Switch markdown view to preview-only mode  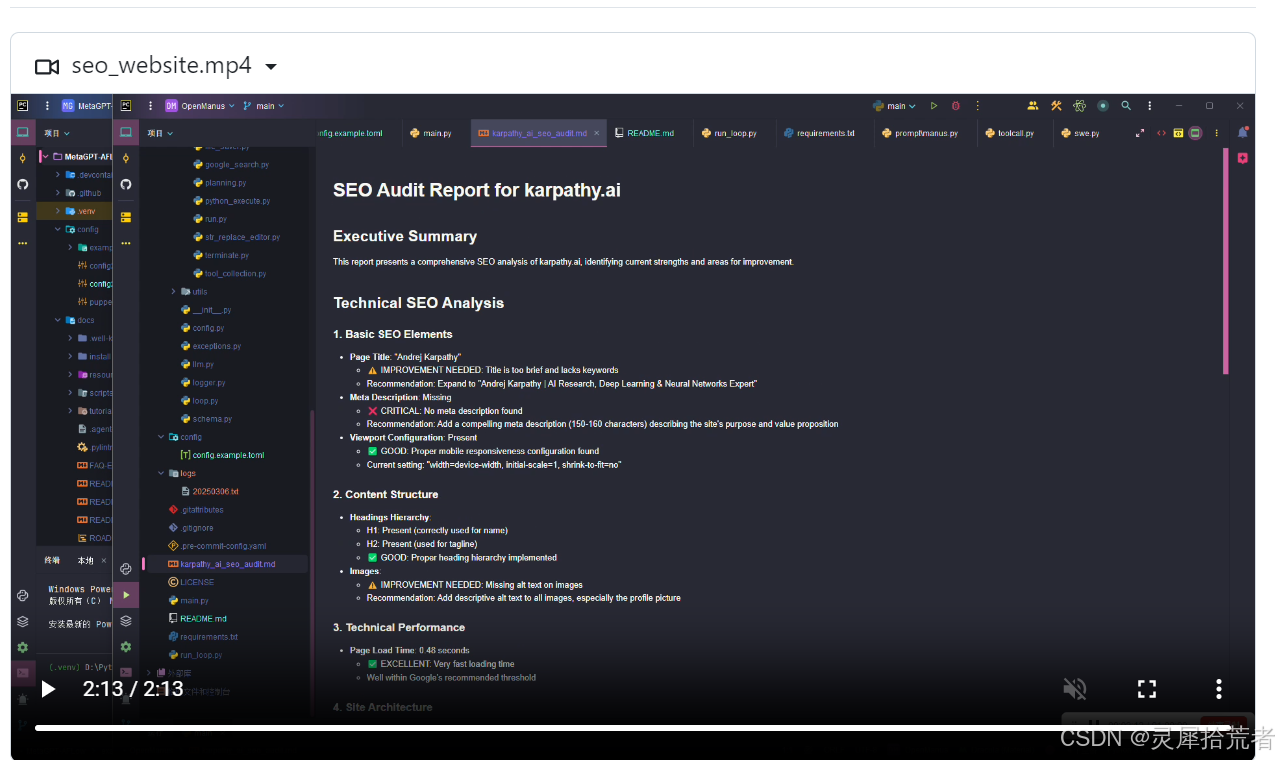point(1195,133)
